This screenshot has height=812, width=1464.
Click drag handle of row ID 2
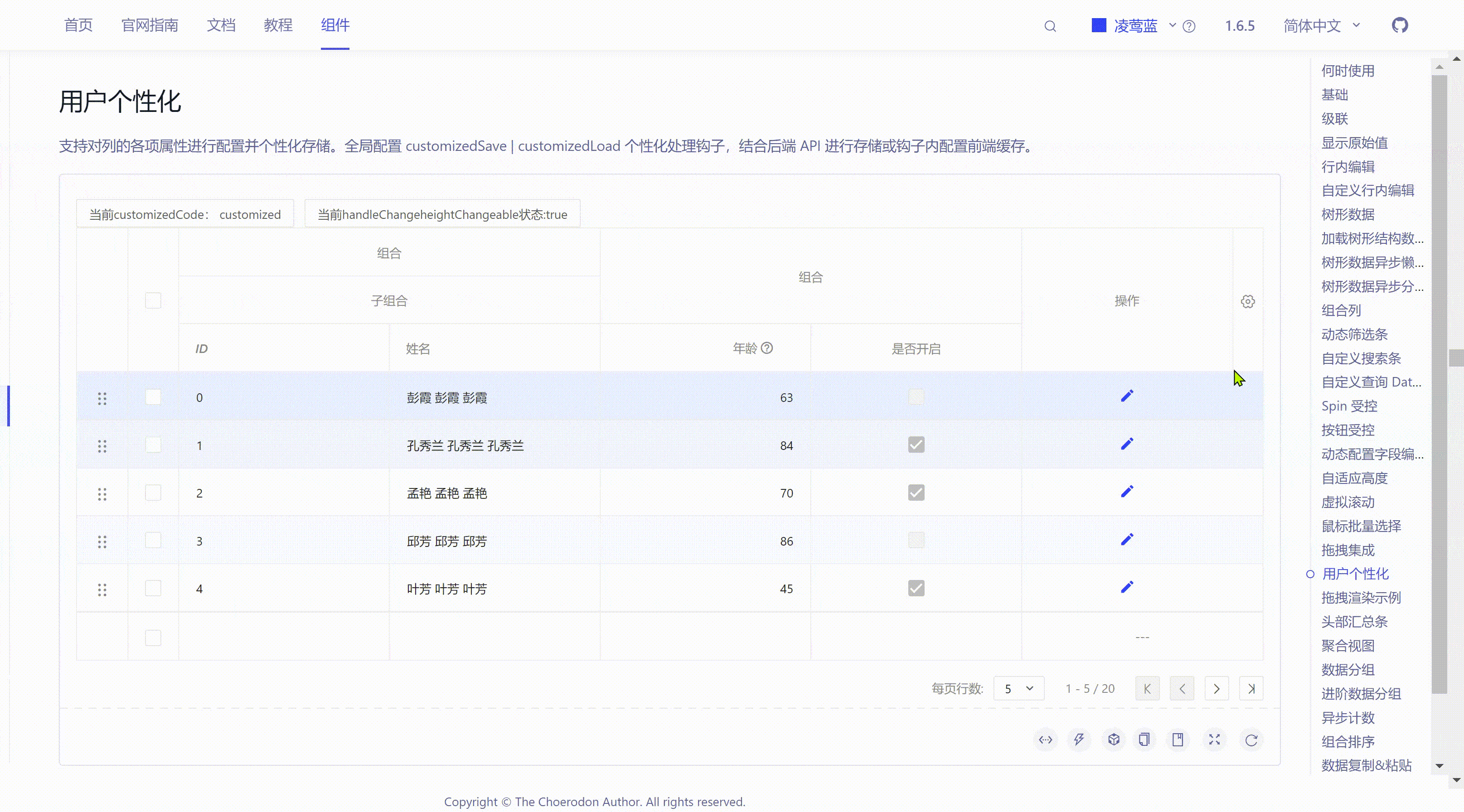click(102, 494)
